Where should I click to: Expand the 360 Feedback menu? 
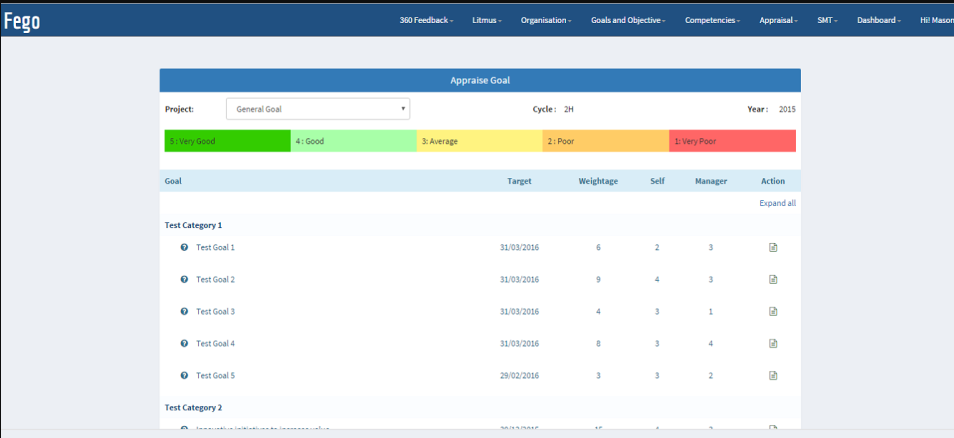pos(426,20)
